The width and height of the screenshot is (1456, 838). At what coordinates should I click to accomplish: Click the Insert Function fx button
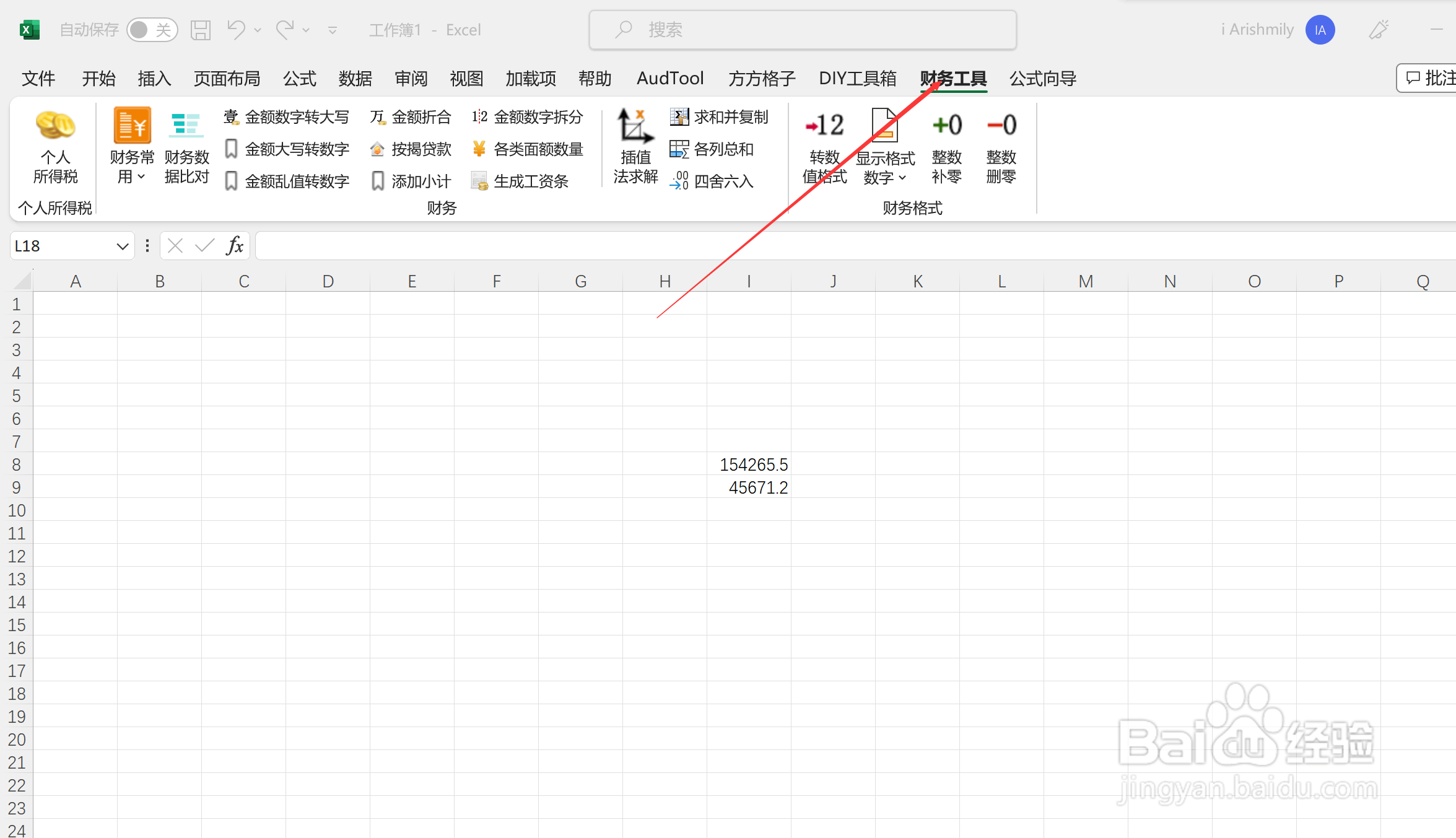tap(235, 247)
